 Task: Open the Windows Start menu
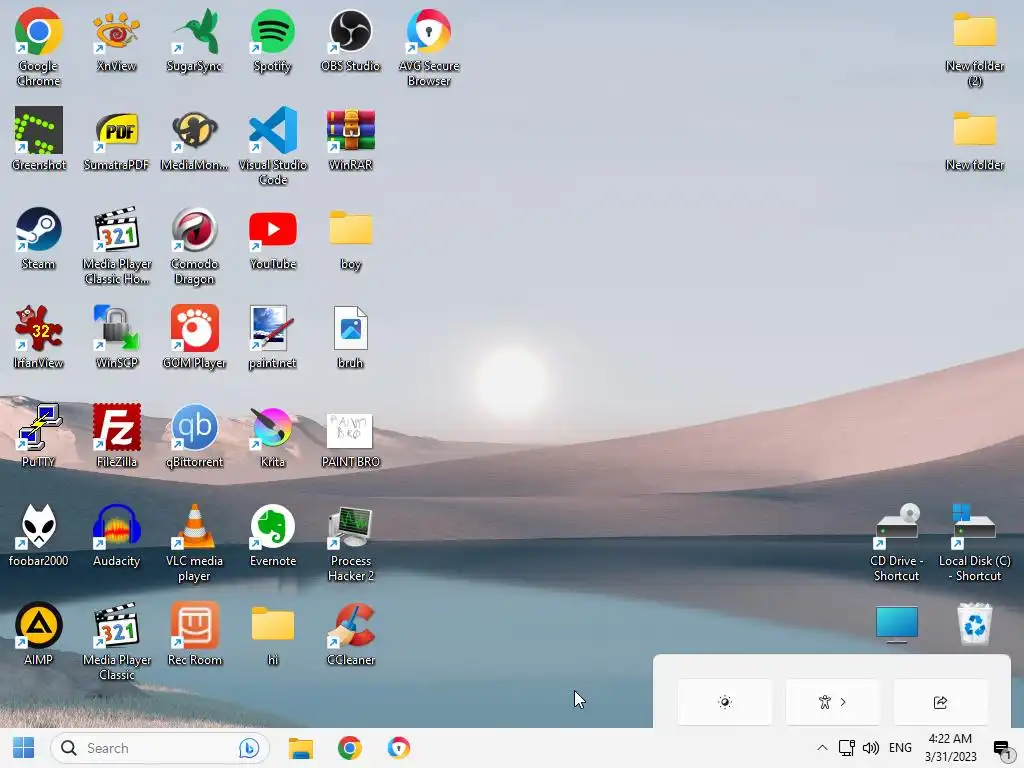(24, 748)
